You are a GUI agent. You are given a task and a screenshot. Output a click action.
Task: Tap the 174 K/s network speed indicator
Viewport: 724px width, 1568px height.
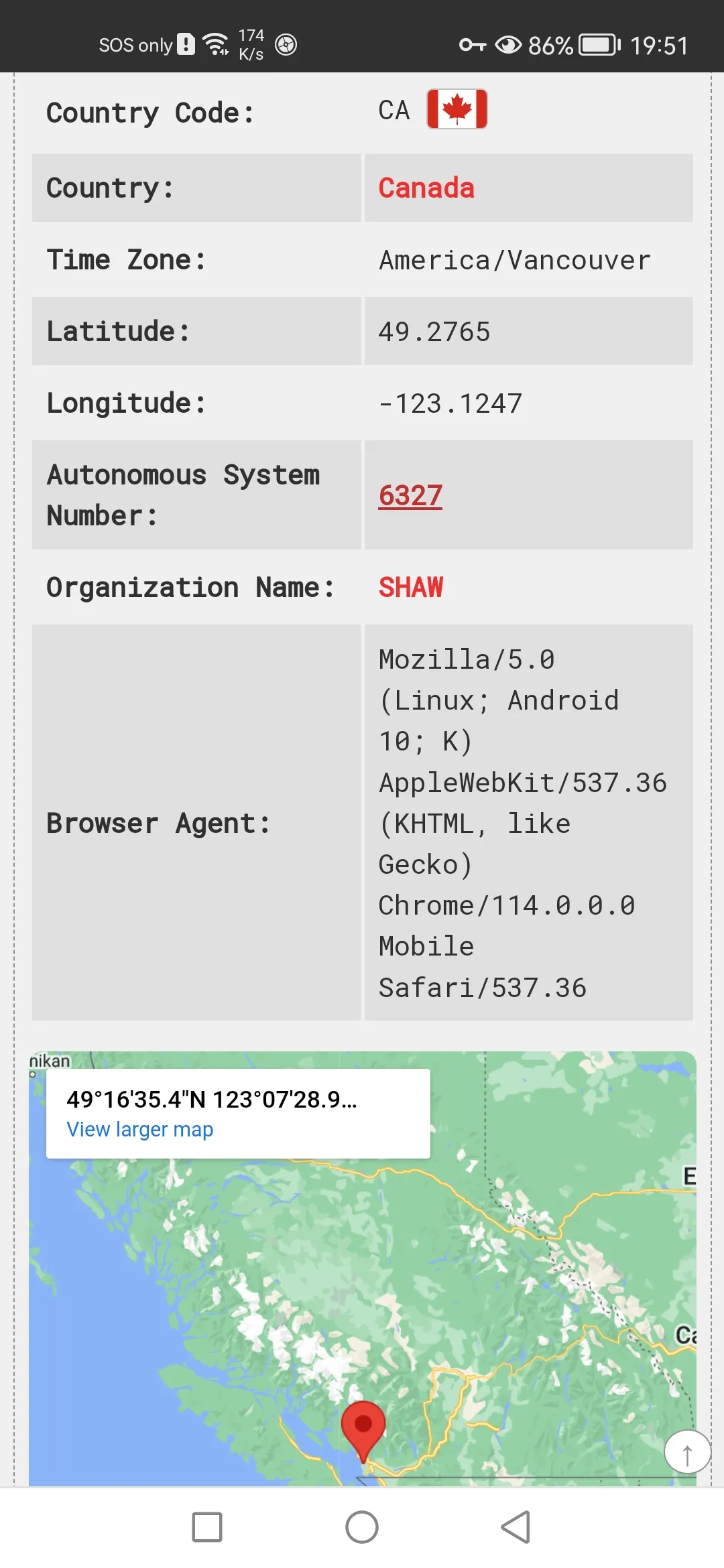coord(251,44)
